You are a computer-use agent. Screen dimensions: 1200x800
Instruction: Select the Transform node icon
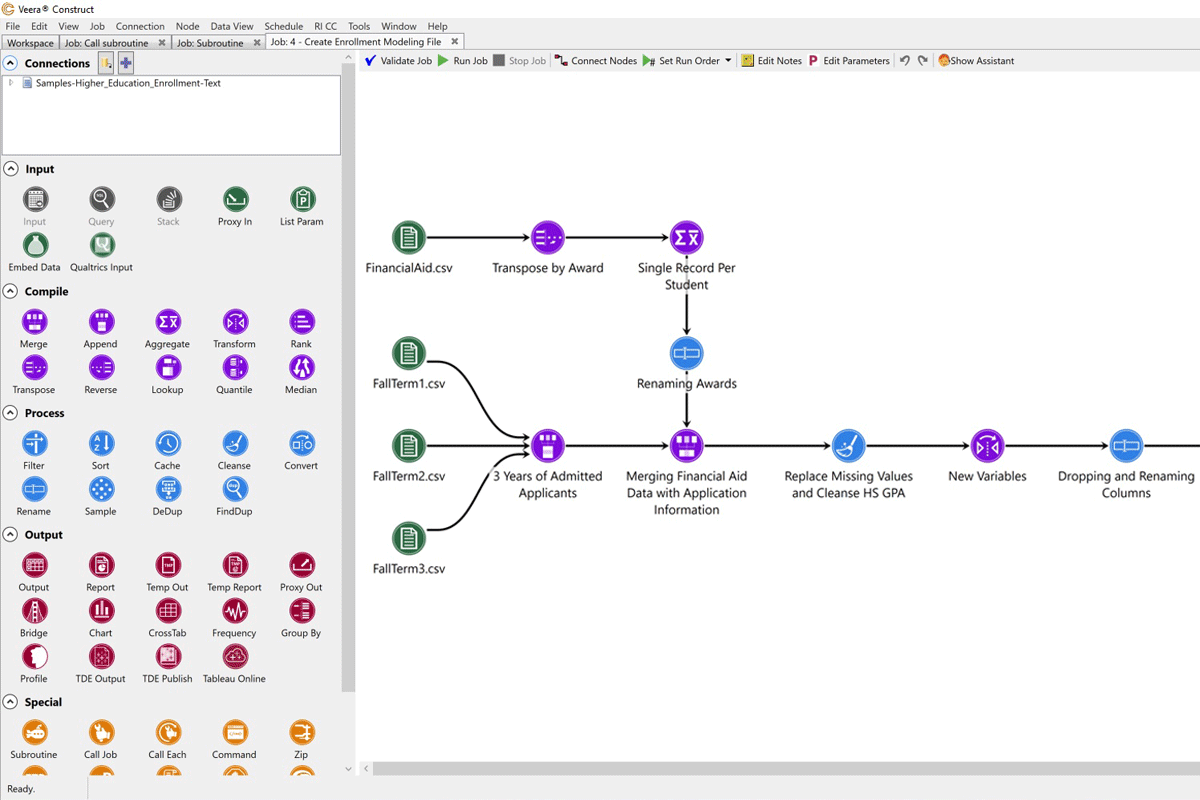point(235,322)
